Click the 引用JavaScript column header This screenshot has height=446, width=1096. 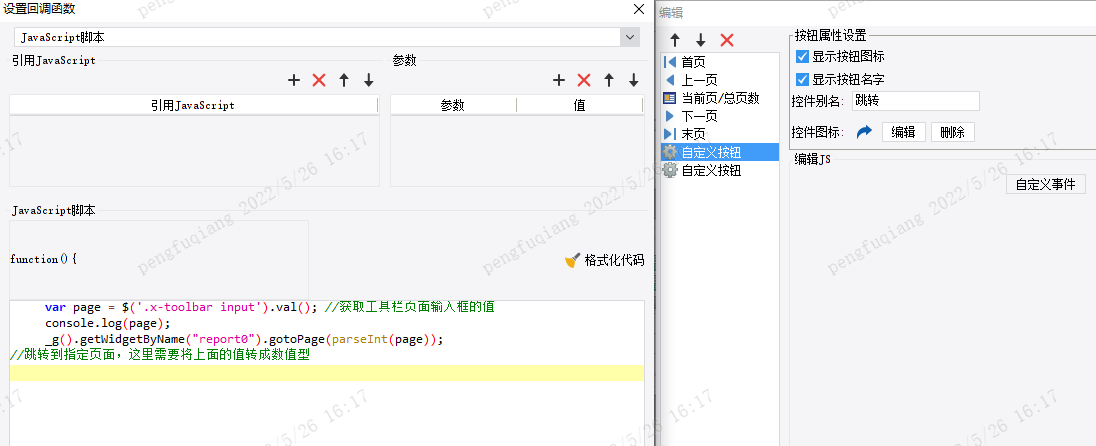tap(193, 106)
